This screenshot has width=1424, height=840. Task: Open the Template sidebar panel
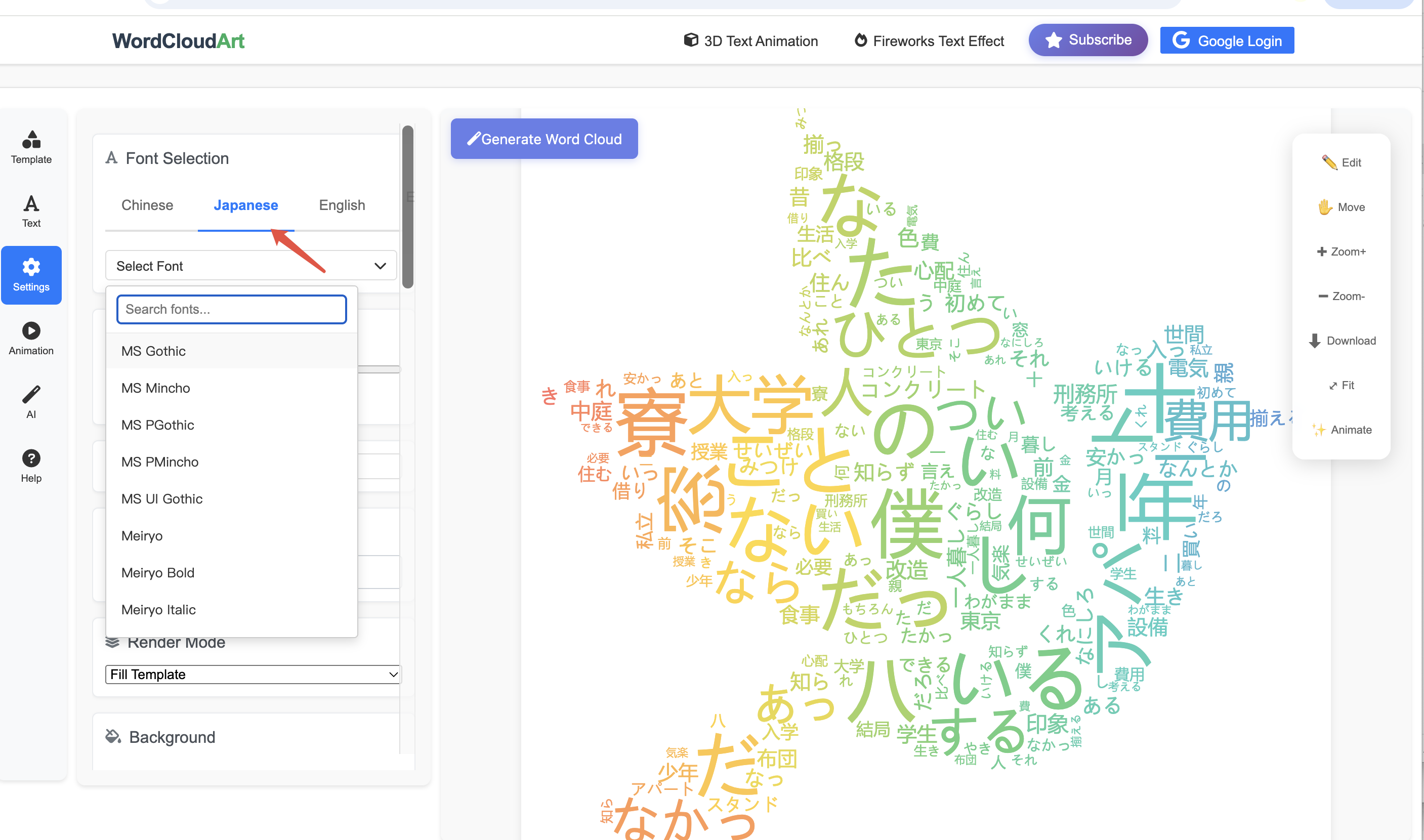tap(31, 147)
